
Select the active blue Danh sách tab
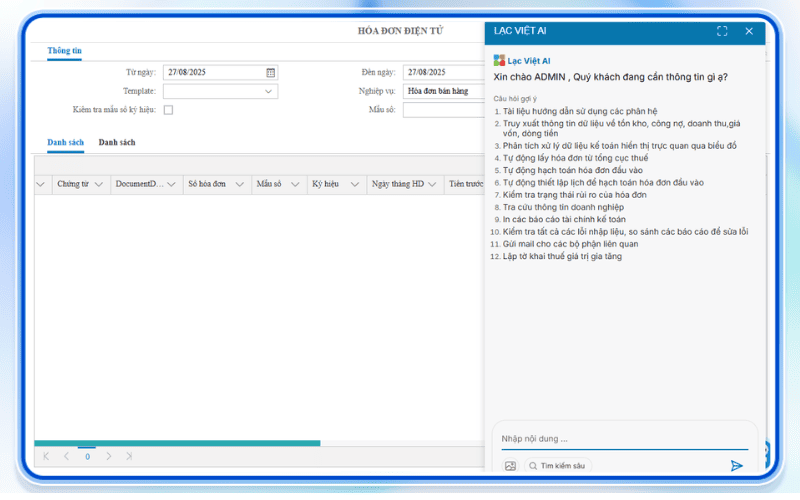(65, 142)
